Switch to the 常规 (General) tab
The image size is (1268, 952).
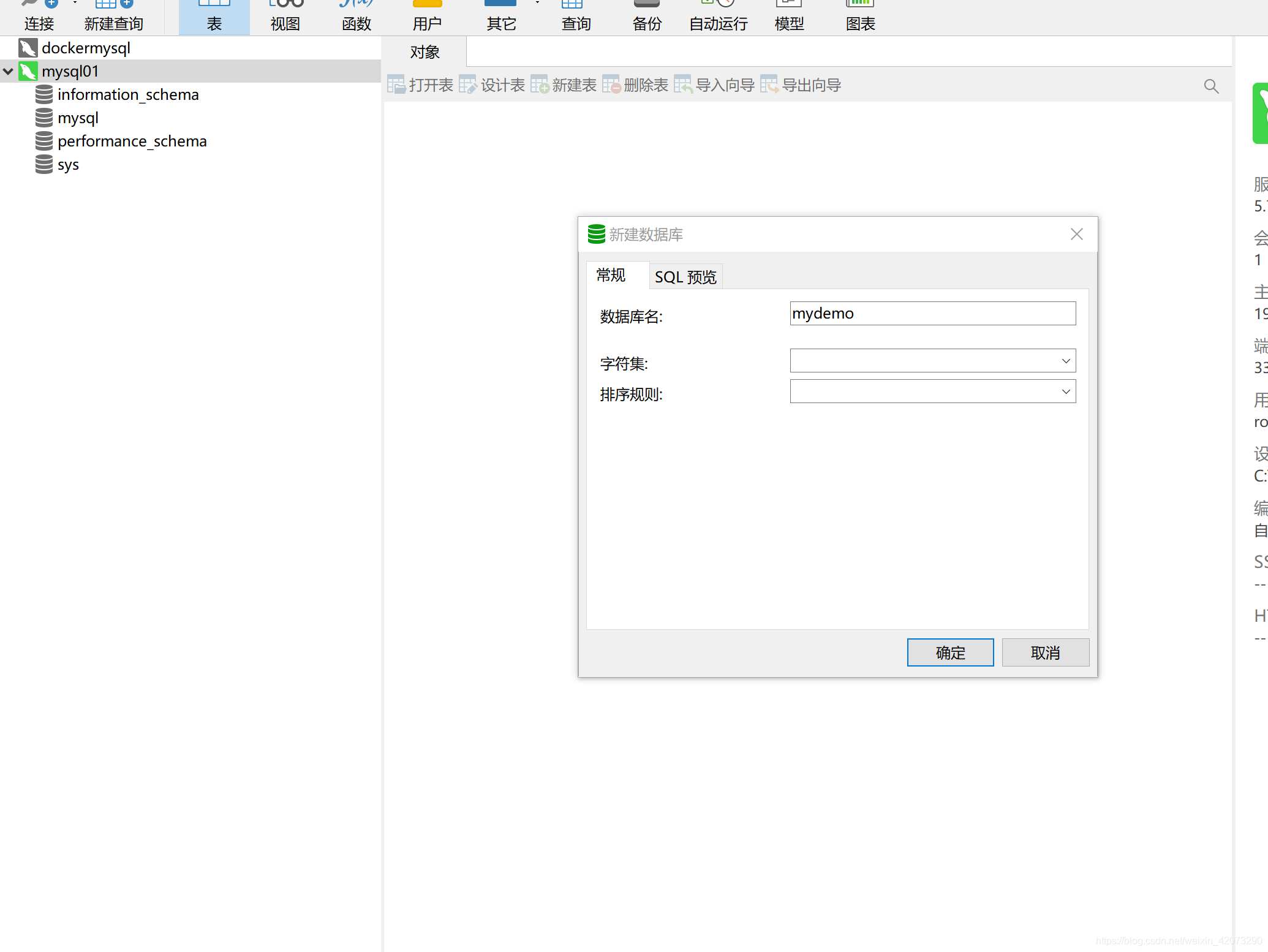617,275
